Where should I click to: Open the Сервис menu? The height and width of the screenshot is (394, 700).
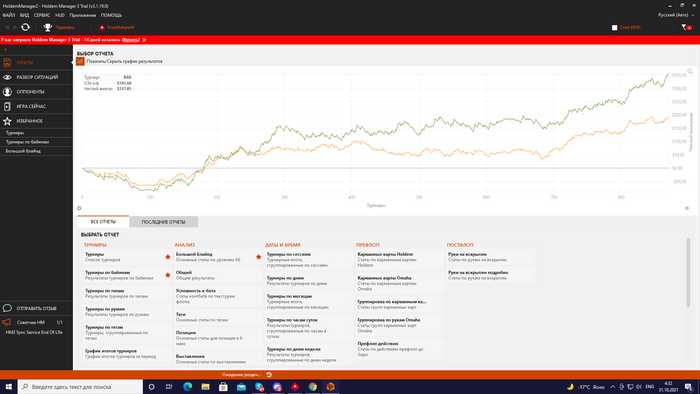pyautogui.click(x=42, y=15)
